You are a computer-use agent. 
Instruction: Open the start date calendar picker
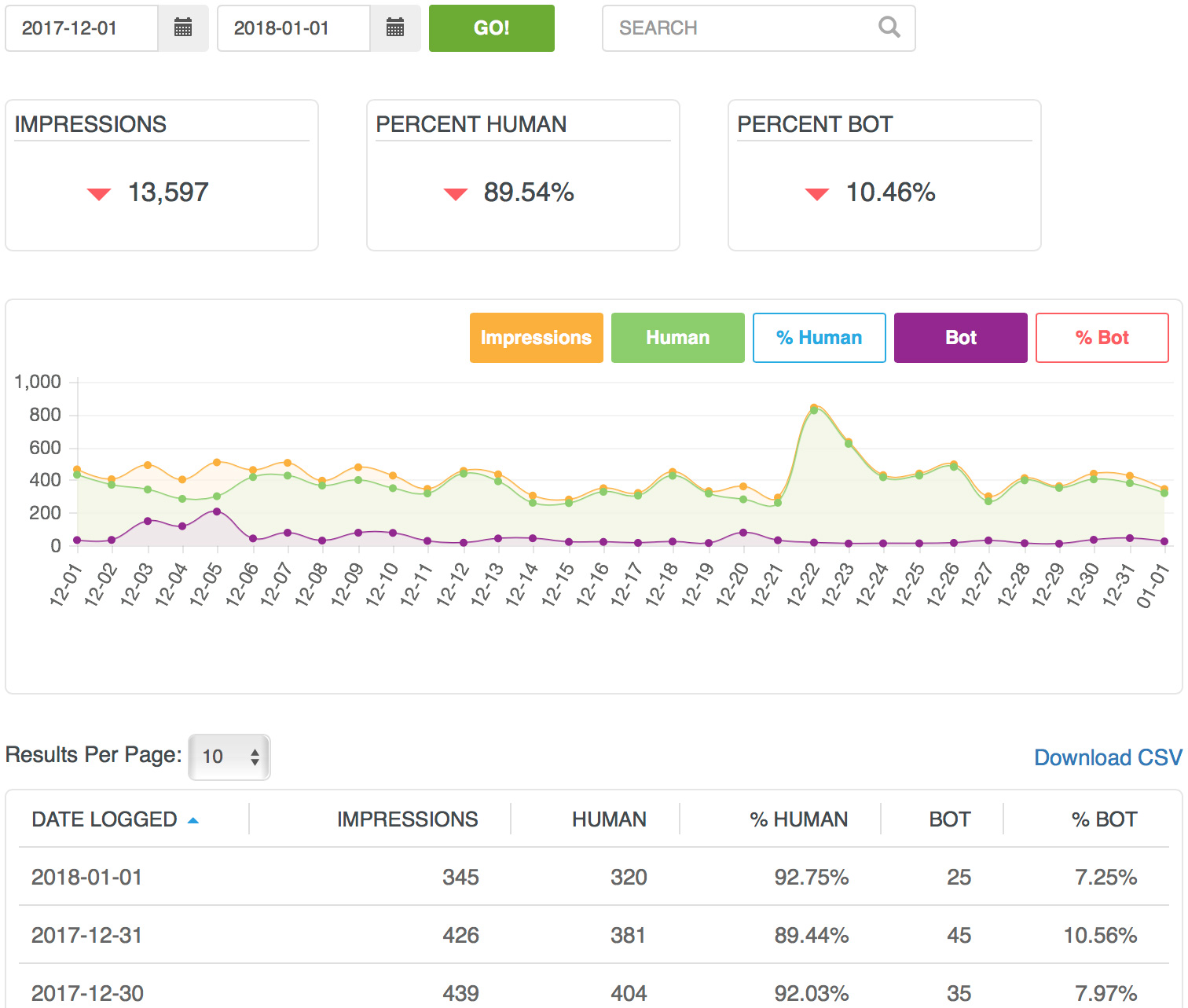tap(183, 28)
